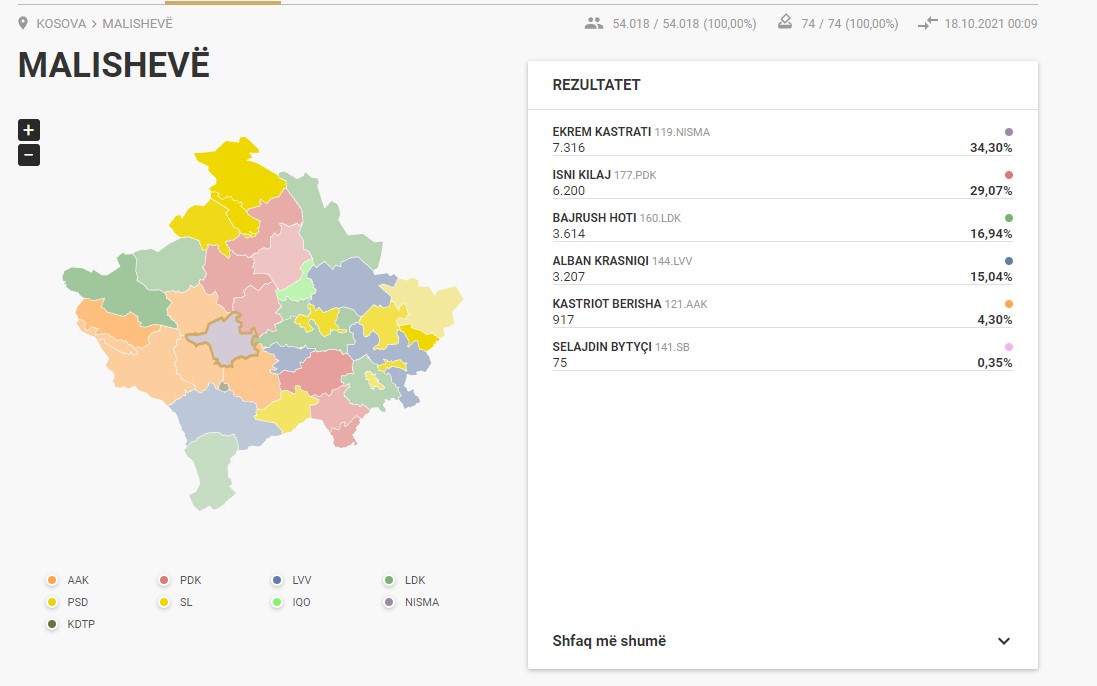Click MALISHEVË breadcrumb item
Screen dimensions: 1097x686
click(x=140, y=23)
